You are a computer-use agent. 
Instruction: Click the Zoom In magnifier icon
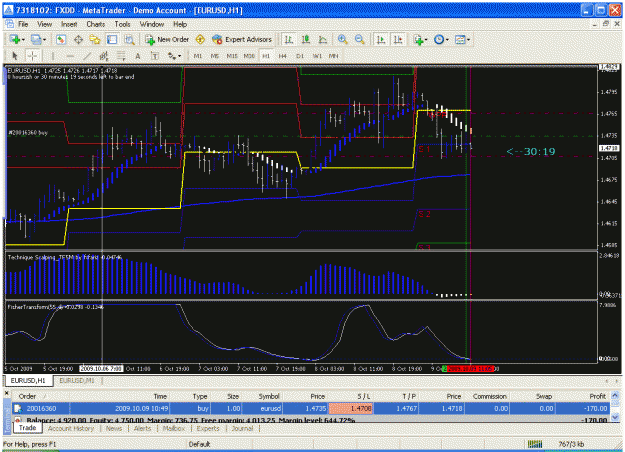pyautogui.click(x=342, y=39)
